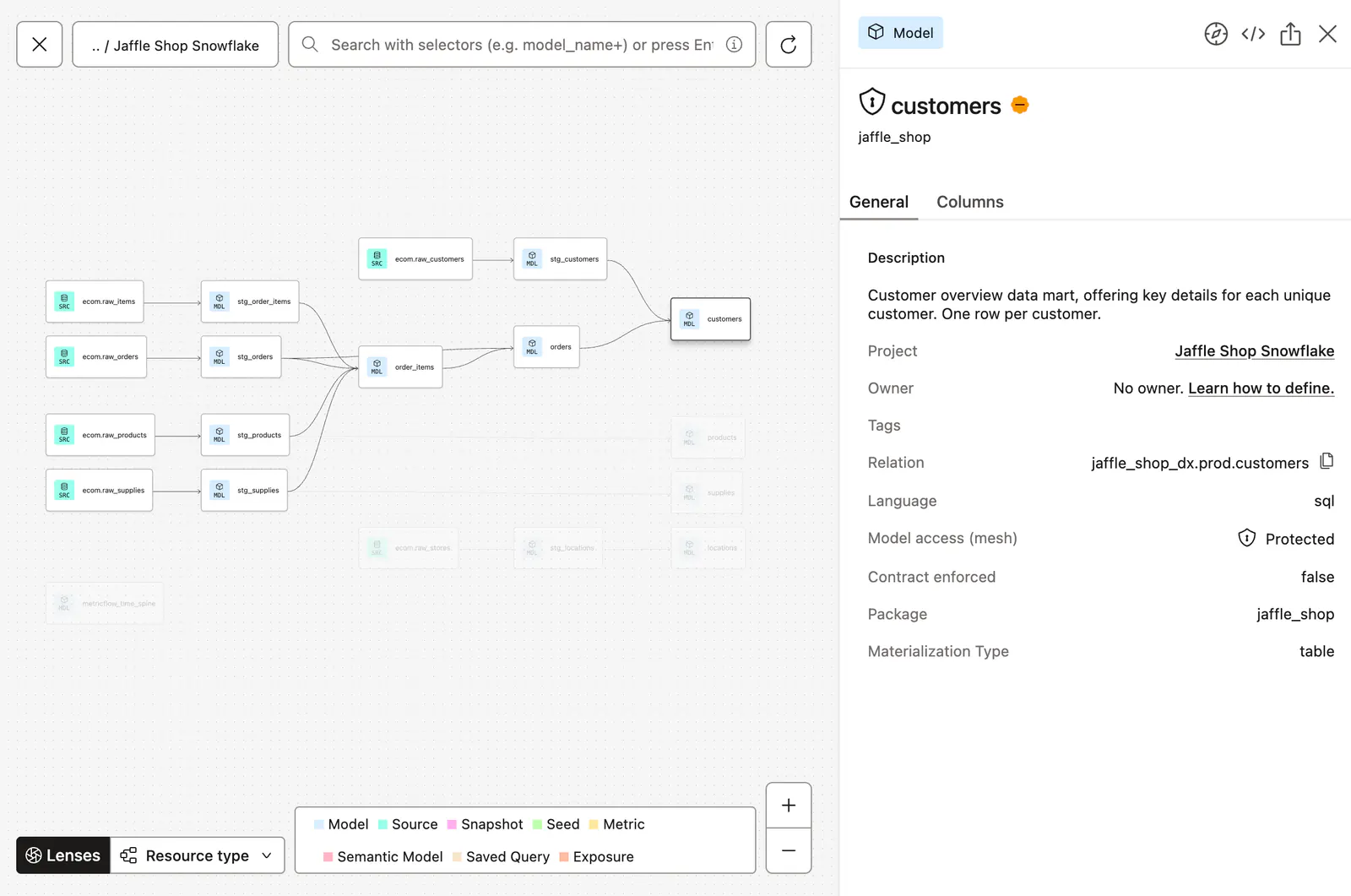Open the Jaffle Shop Snowflake project link
This screenshot has width=1351, height=896.
tap(1254, 351)
